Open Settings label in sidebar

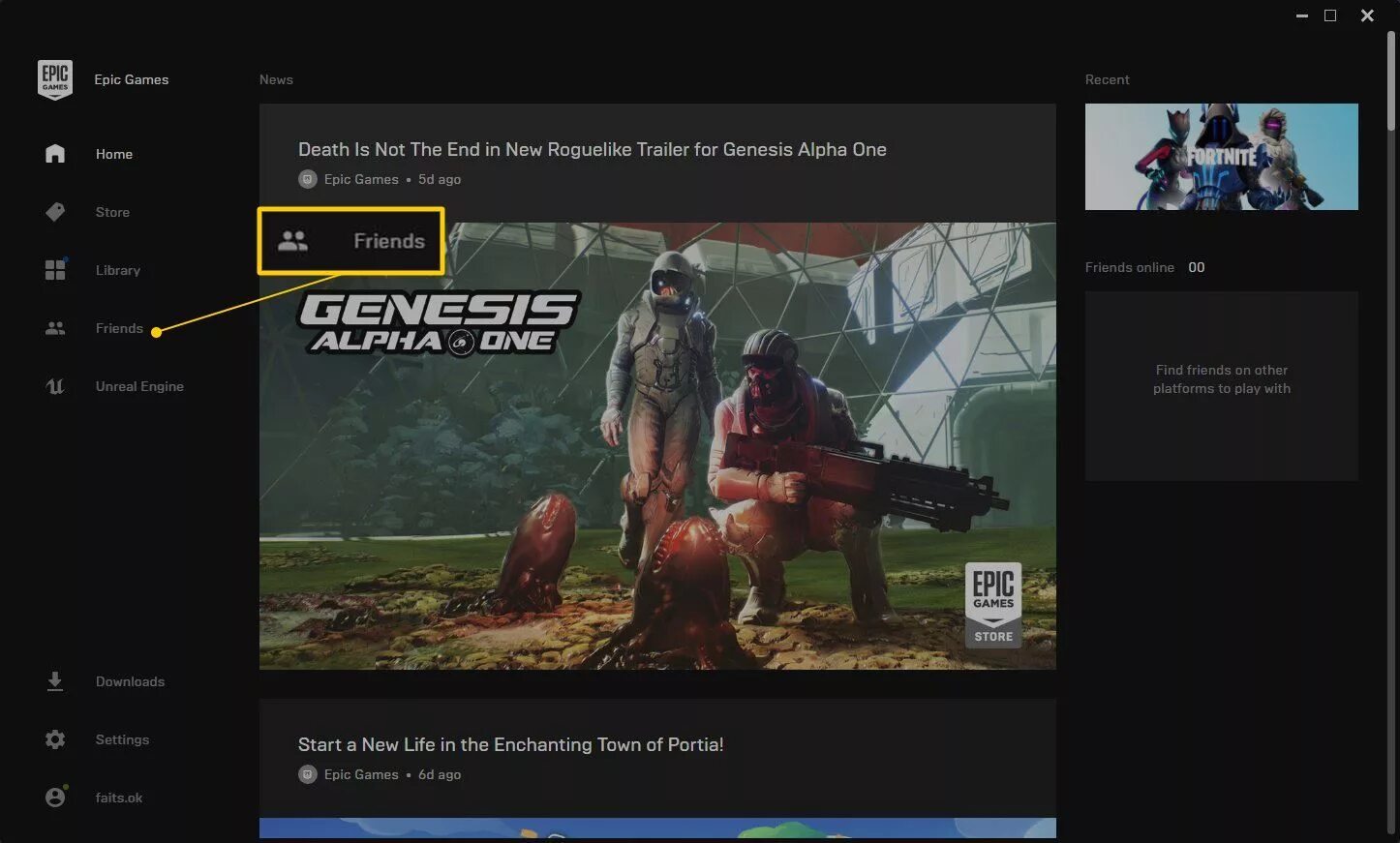click(122, 739)
